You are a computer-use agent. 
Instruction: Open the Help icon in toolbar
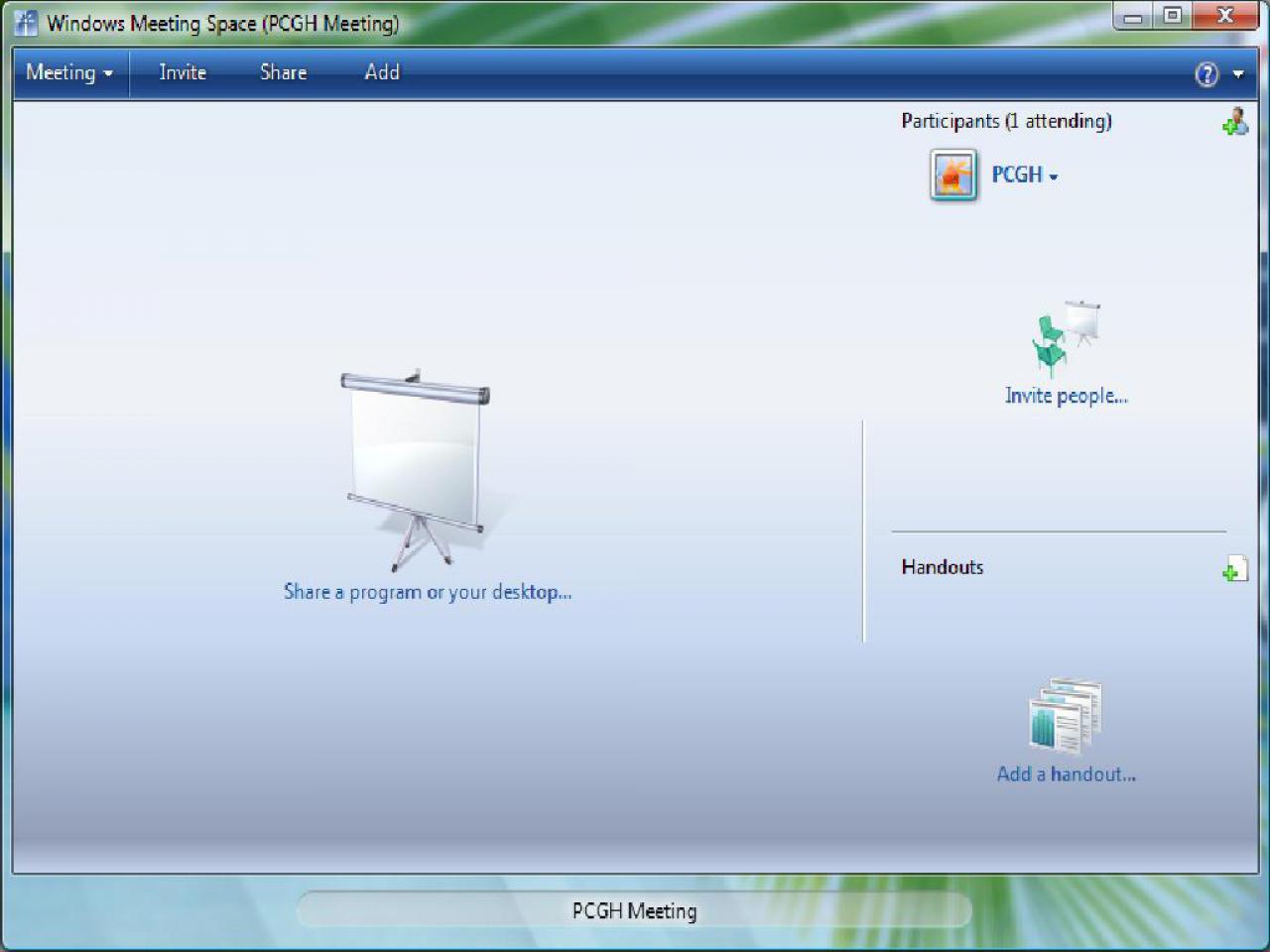click(x=1206, y=74)
